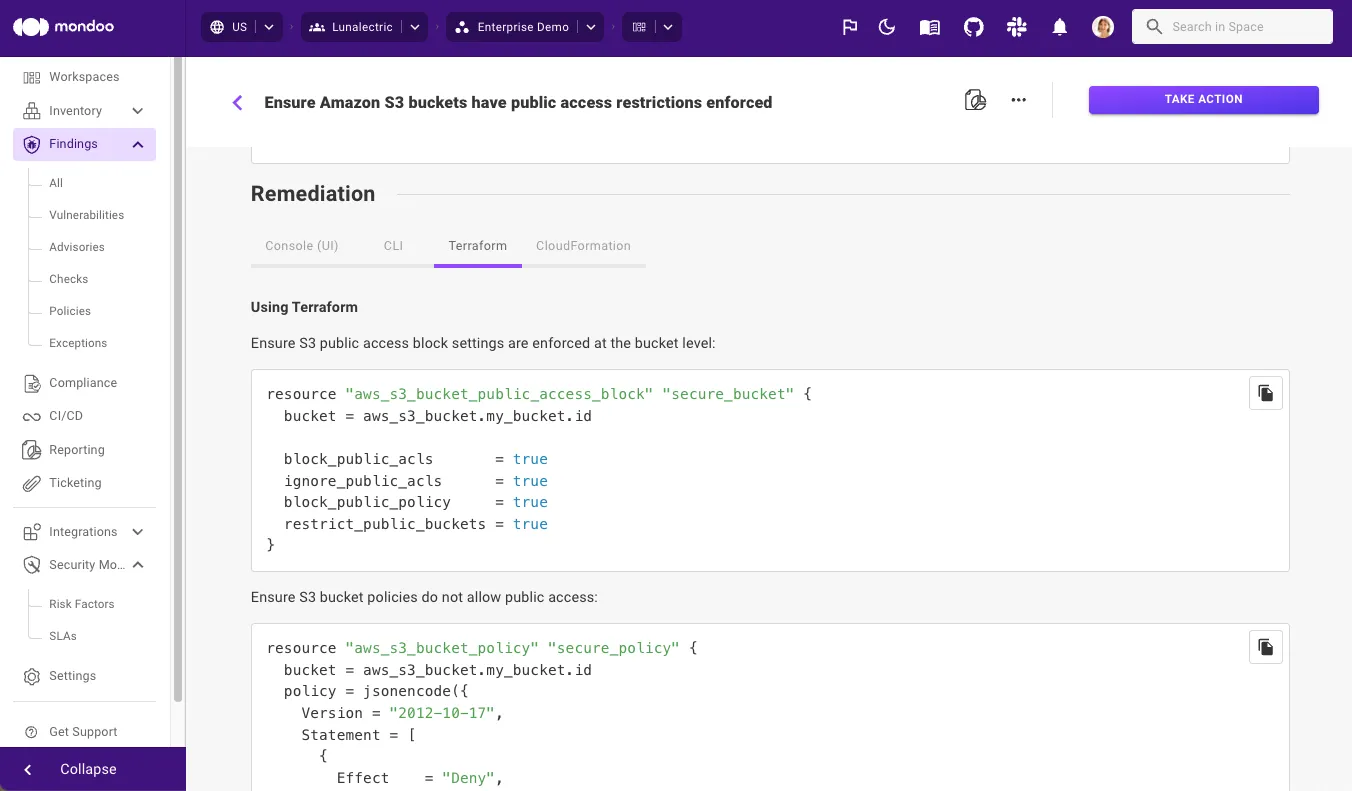Open notifications bell
This screenshot has height=791, width=1352.
coord(1060,27)
